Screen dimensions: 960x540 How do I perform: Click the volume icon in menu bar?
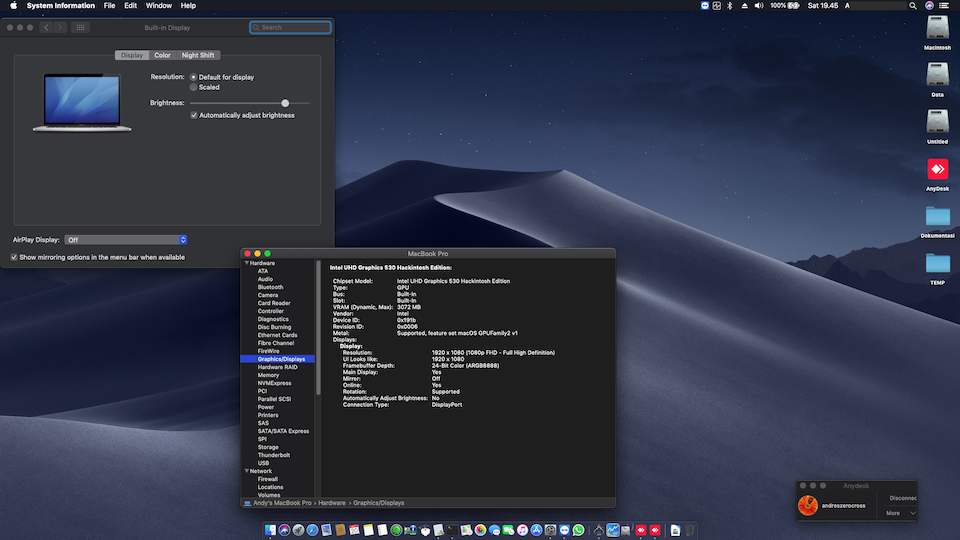757,6
